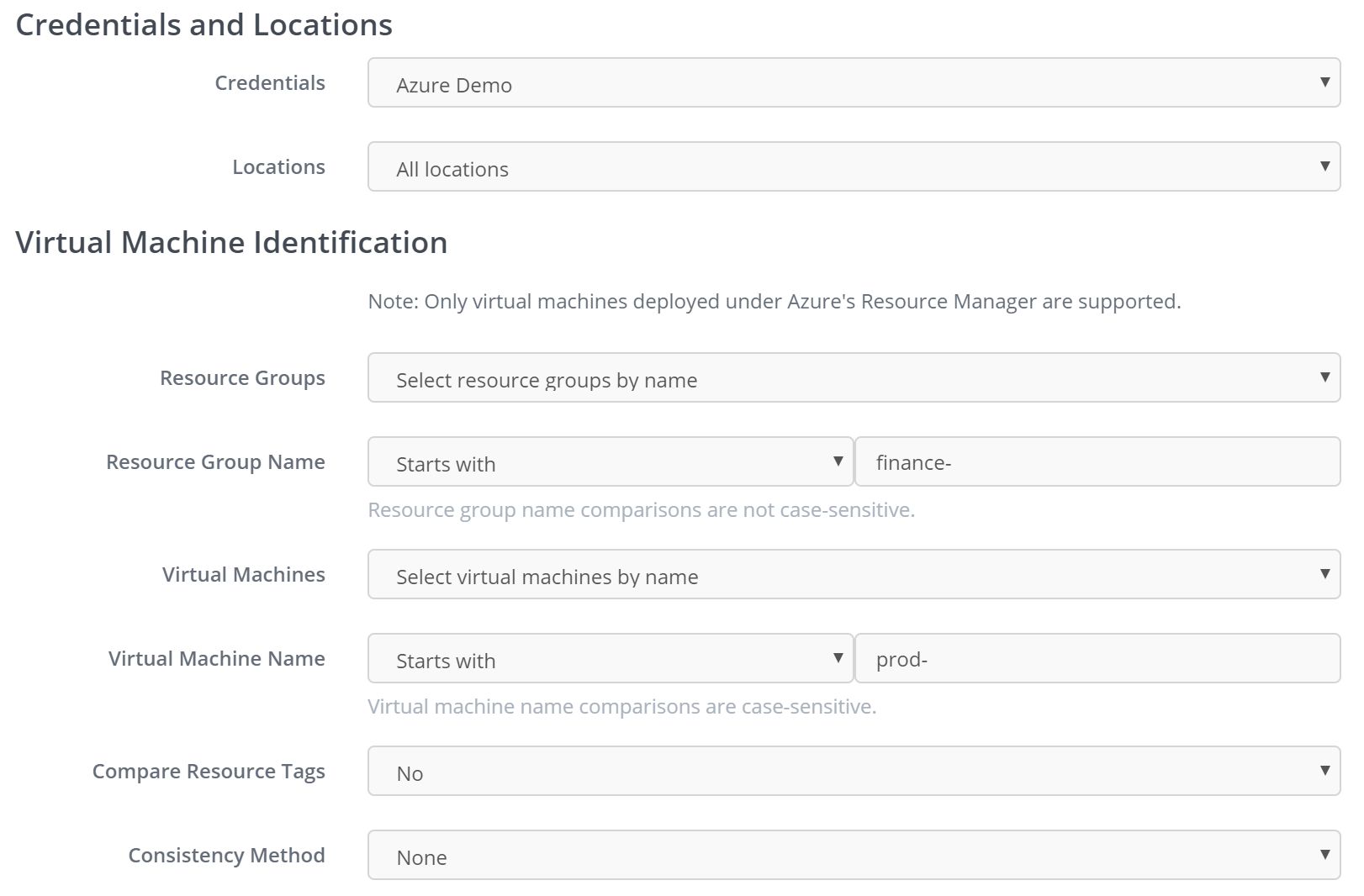Open the Compare Resource Tags dropdown

tap(853, 772)
